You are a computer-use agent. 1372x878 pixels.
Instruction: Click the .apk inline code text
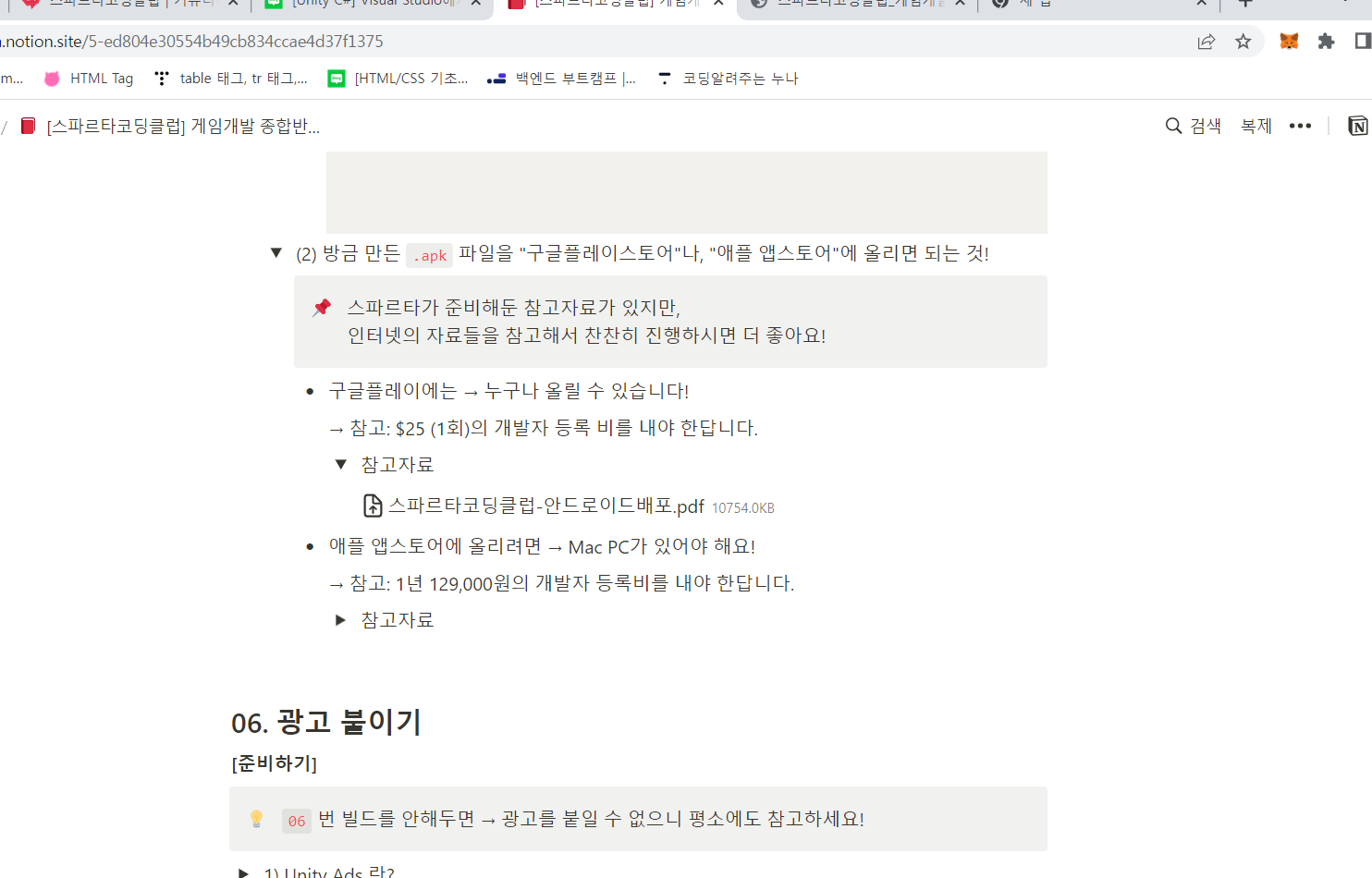(x=430, y=255)
